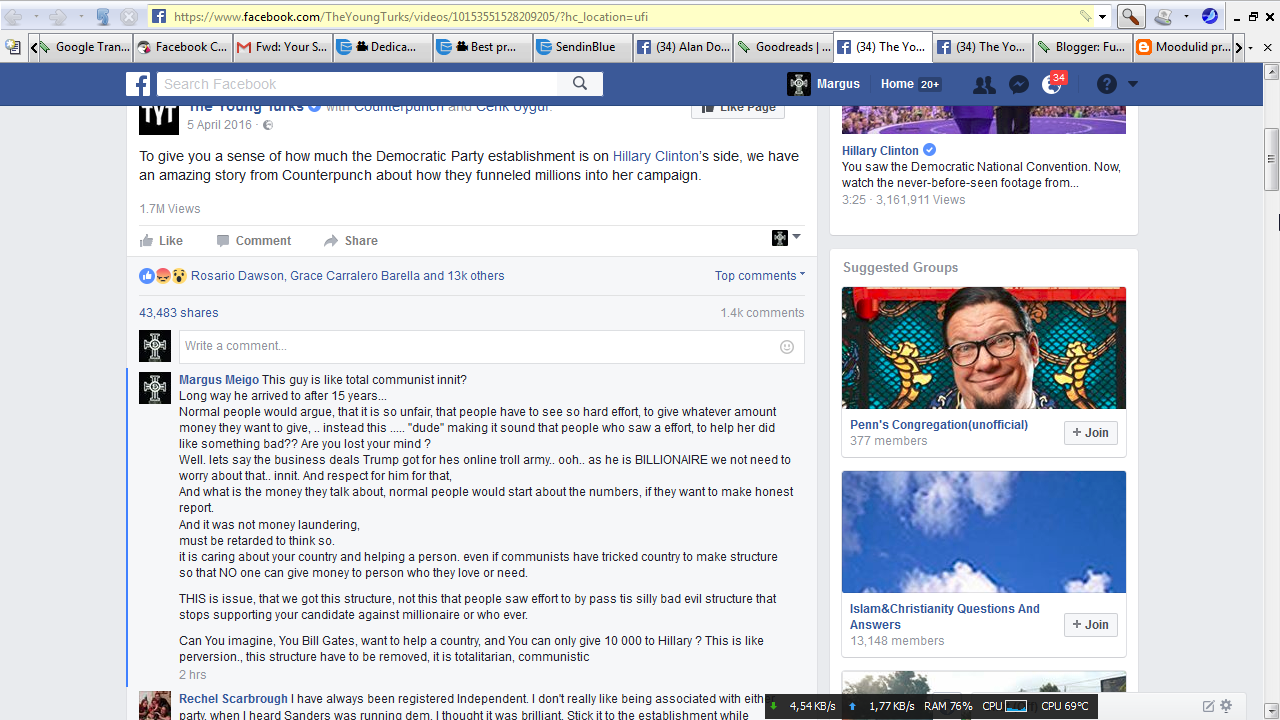
Task: Open Notifications globe showing 34
Action: (1052, 84)
